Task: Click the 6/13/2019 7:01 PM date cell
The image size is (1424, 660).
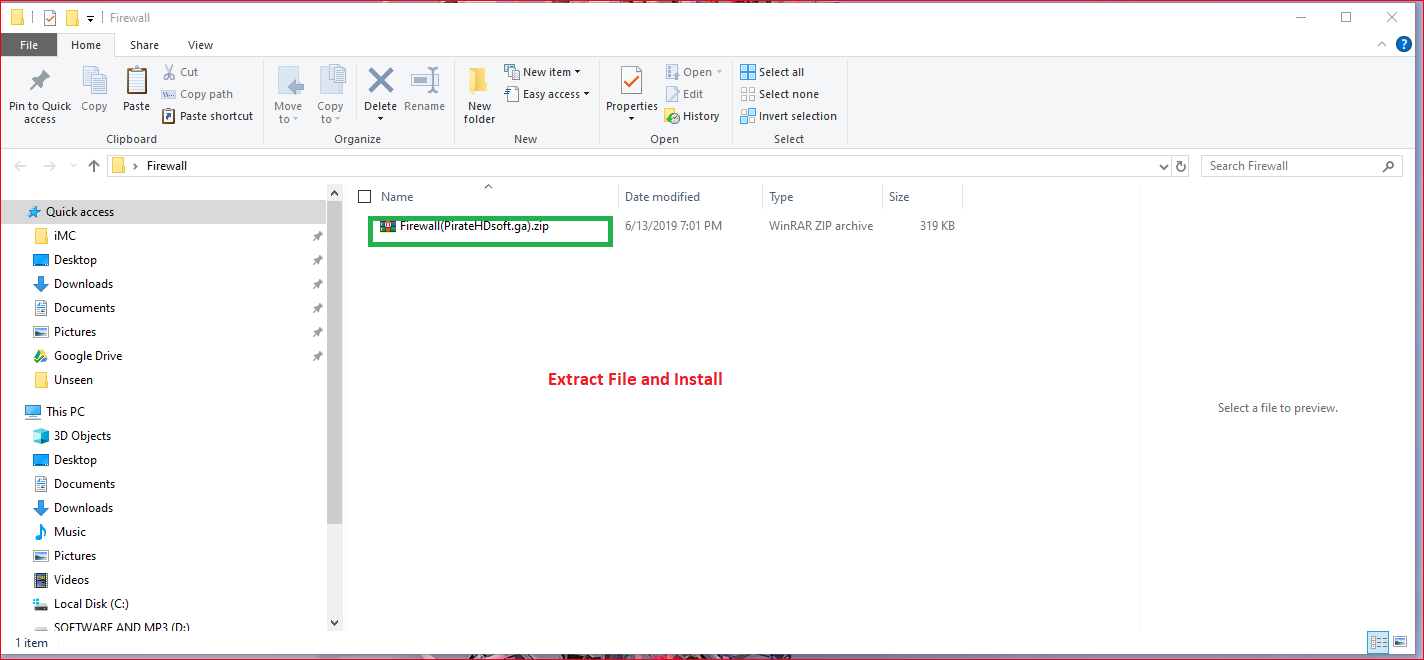Action: click(x=673, y=226)
